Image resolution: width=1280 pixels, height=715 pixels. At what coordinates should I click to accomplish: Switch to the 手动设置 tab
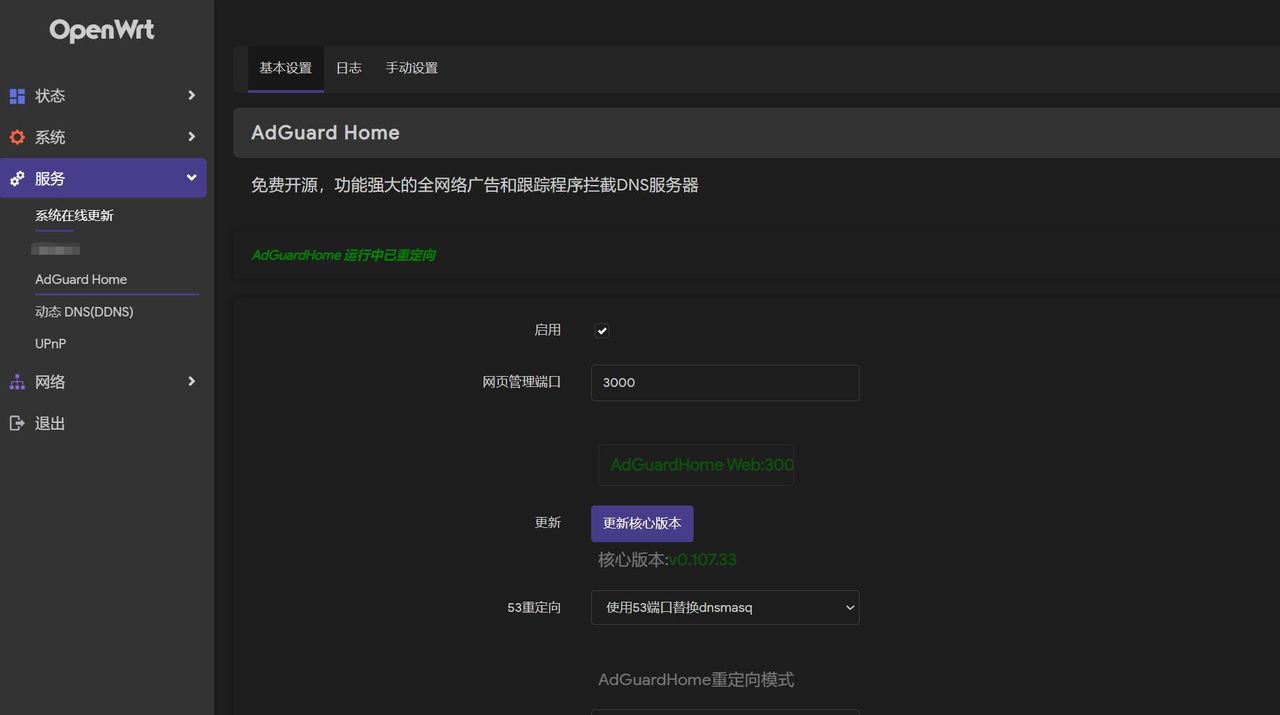click(x=412, y=68)
